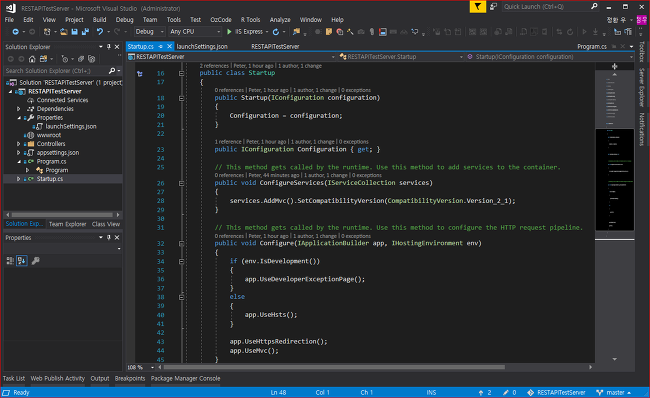Click the yellow notifications filter flag icon

(478, 7)
